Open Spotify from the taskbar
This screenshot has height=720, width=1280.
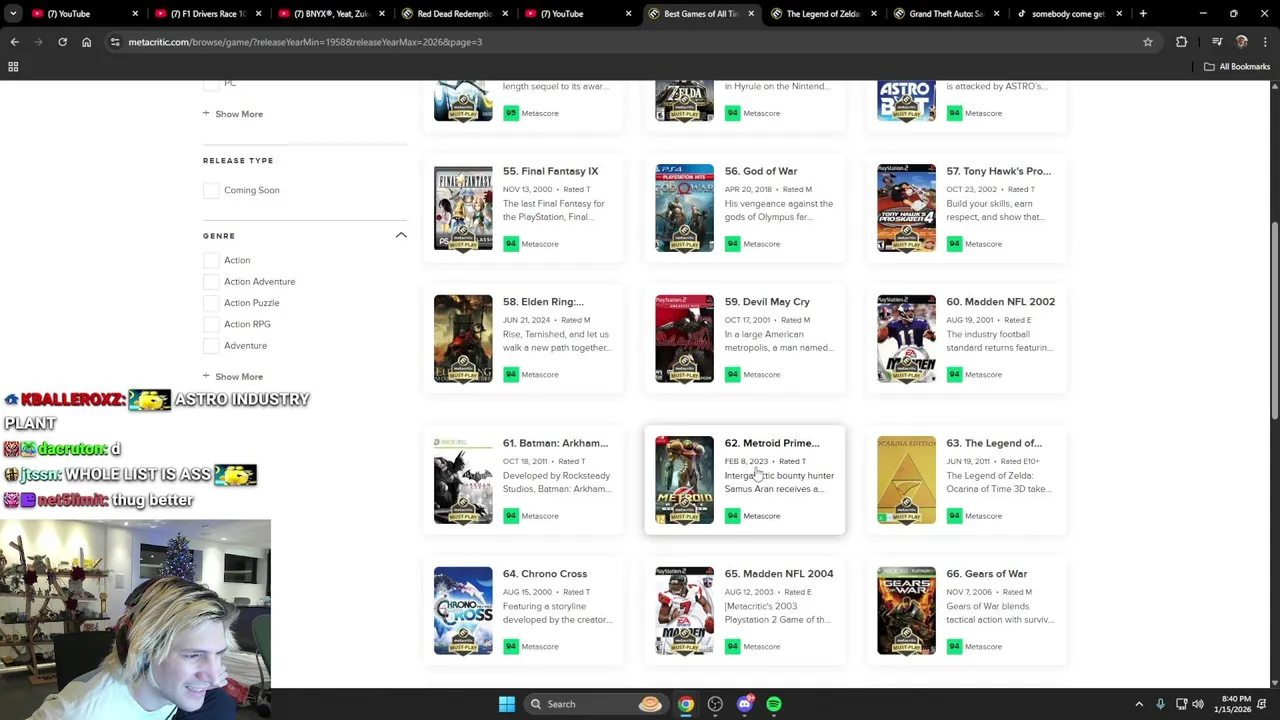(774, 704)
